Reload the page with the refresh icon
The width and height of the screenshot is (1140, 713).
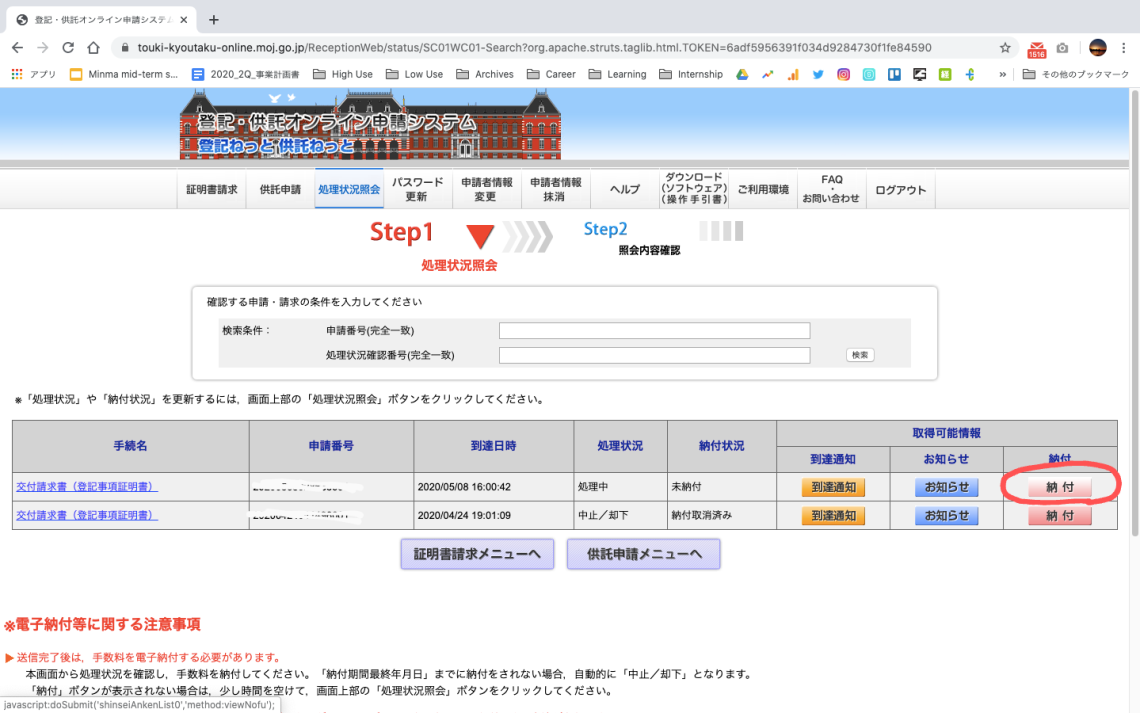click(x=68, y=45)
